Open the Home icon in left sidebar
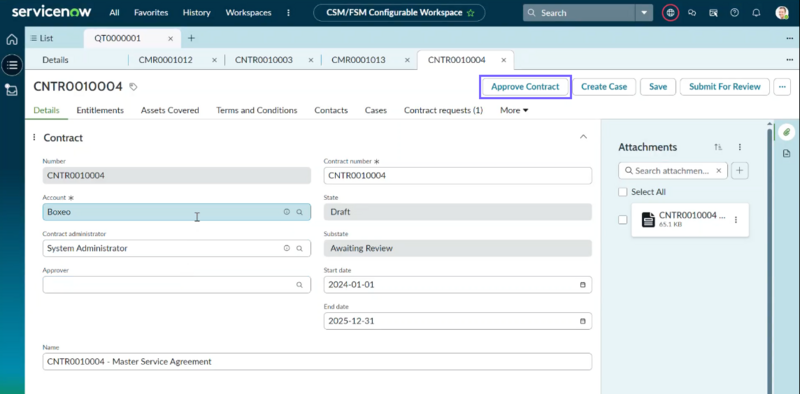 12,40
